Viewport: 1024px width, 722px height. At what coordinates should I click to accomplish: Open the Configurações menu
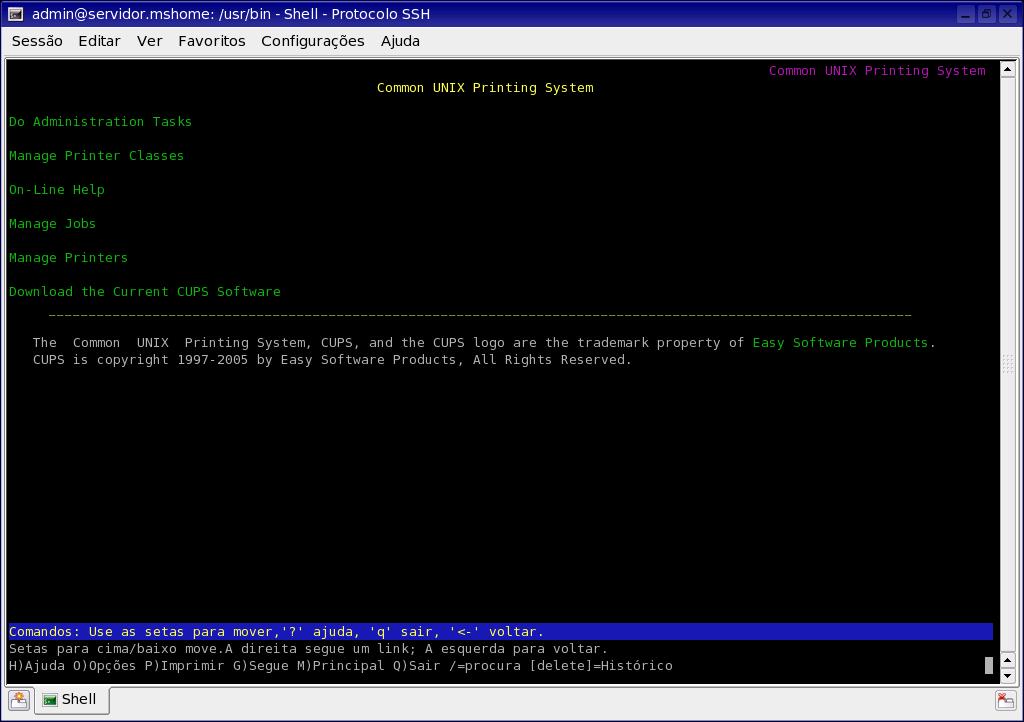(x=313, y=41)
